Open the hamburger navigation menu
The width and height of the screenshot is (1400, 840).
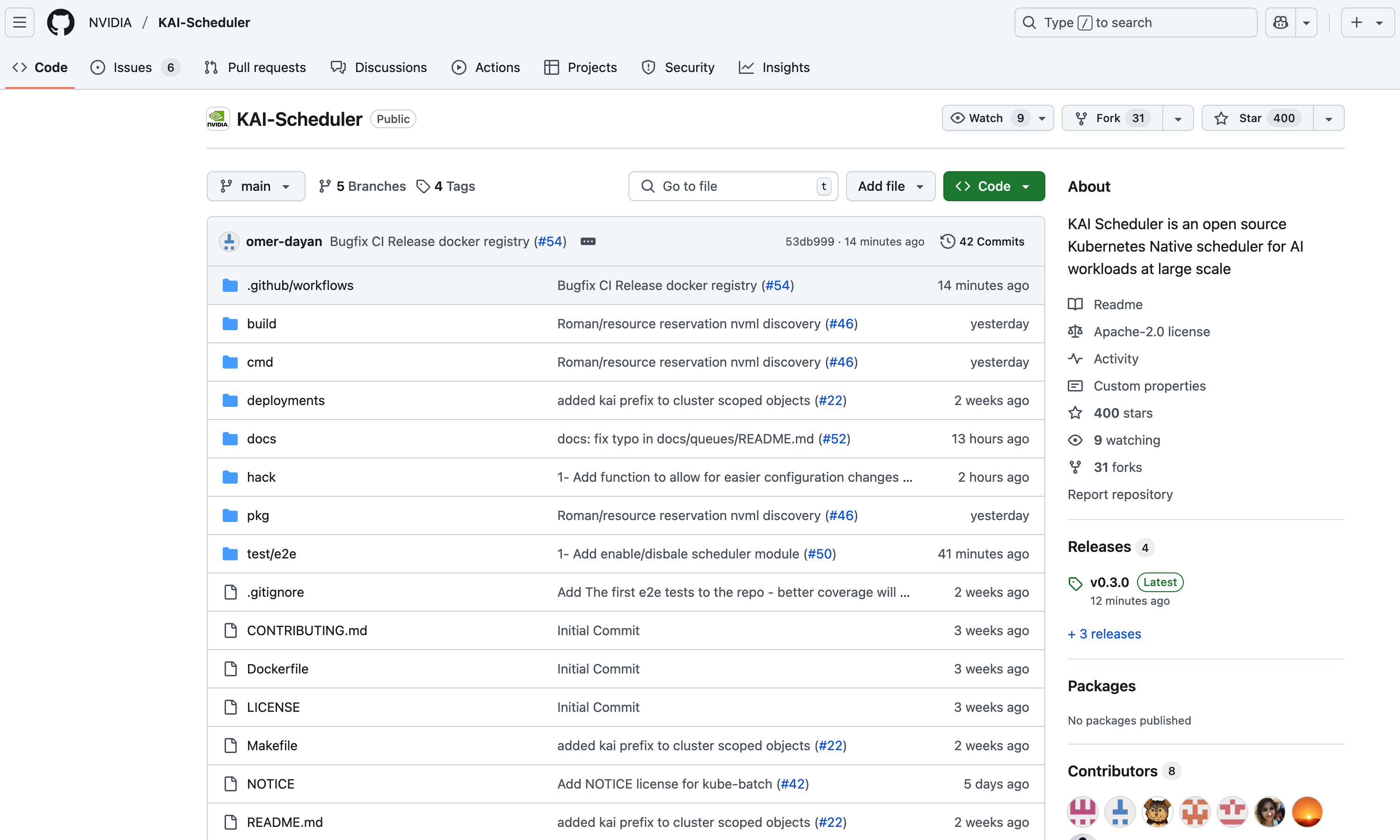20,22
